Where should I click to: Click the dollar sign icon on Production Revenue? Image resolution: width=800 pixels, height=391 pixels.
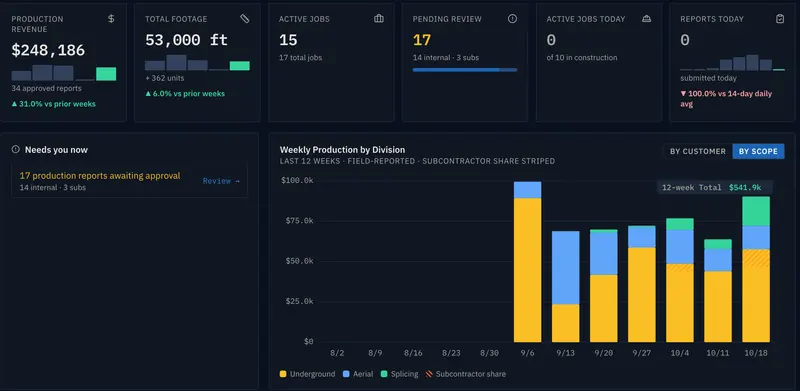[111, 19]
